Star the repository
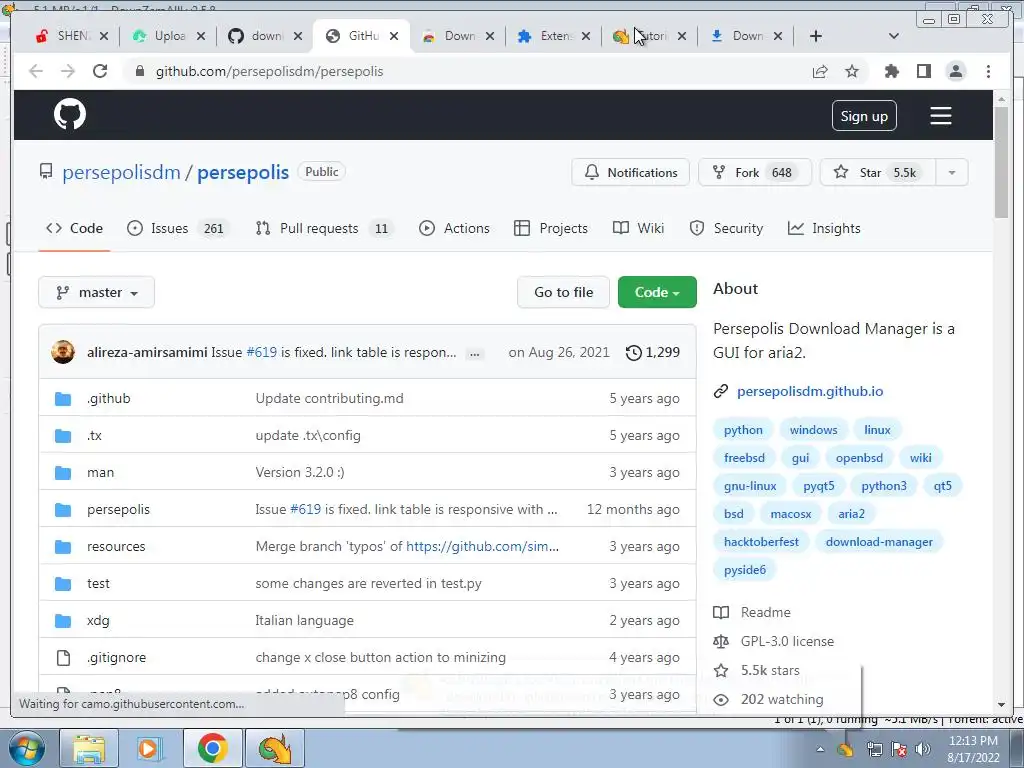Viewport: 1024px width, 768px height. pos(878,172)
